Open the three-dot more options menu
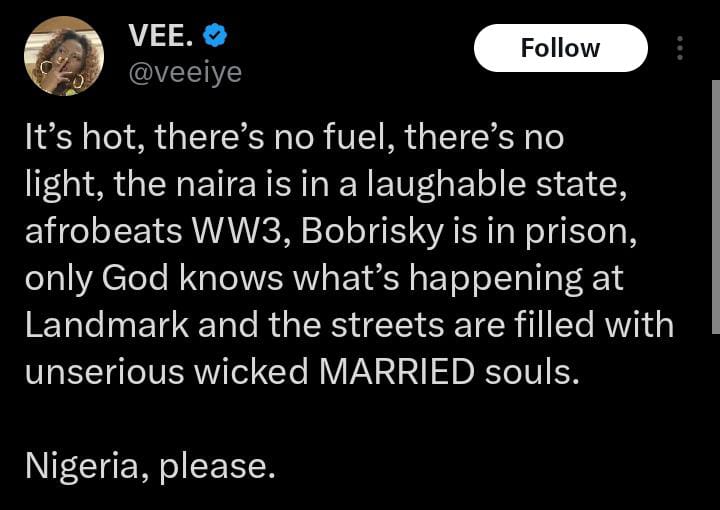Screen dimensions: 720x510 [681, 48]
